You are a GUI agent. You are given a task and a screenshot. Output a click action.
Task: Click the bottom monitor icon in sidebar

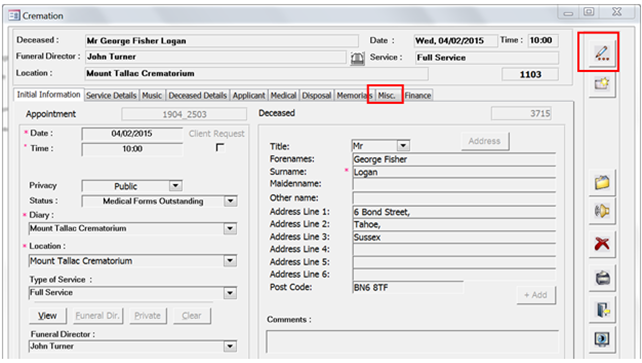point(602,339)
